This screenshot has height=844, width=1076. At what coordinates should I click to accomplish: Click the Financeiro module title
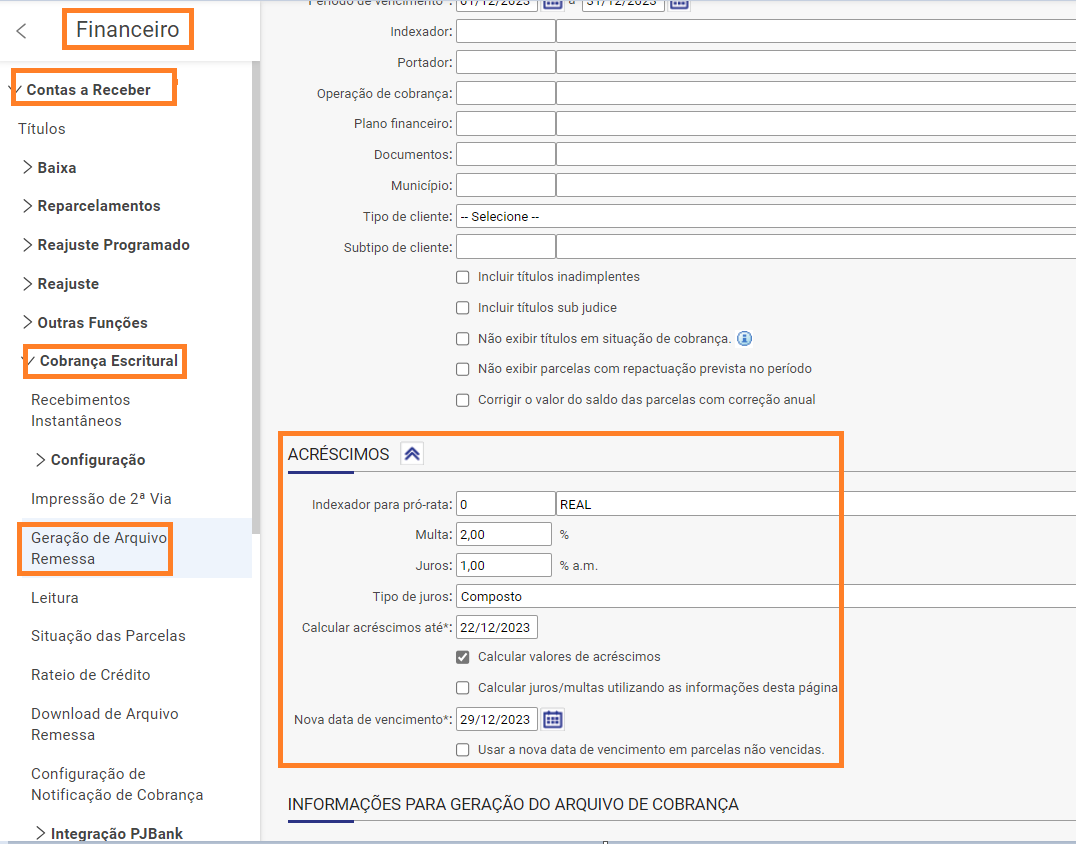pyautogui.click(x=128, y=30)
